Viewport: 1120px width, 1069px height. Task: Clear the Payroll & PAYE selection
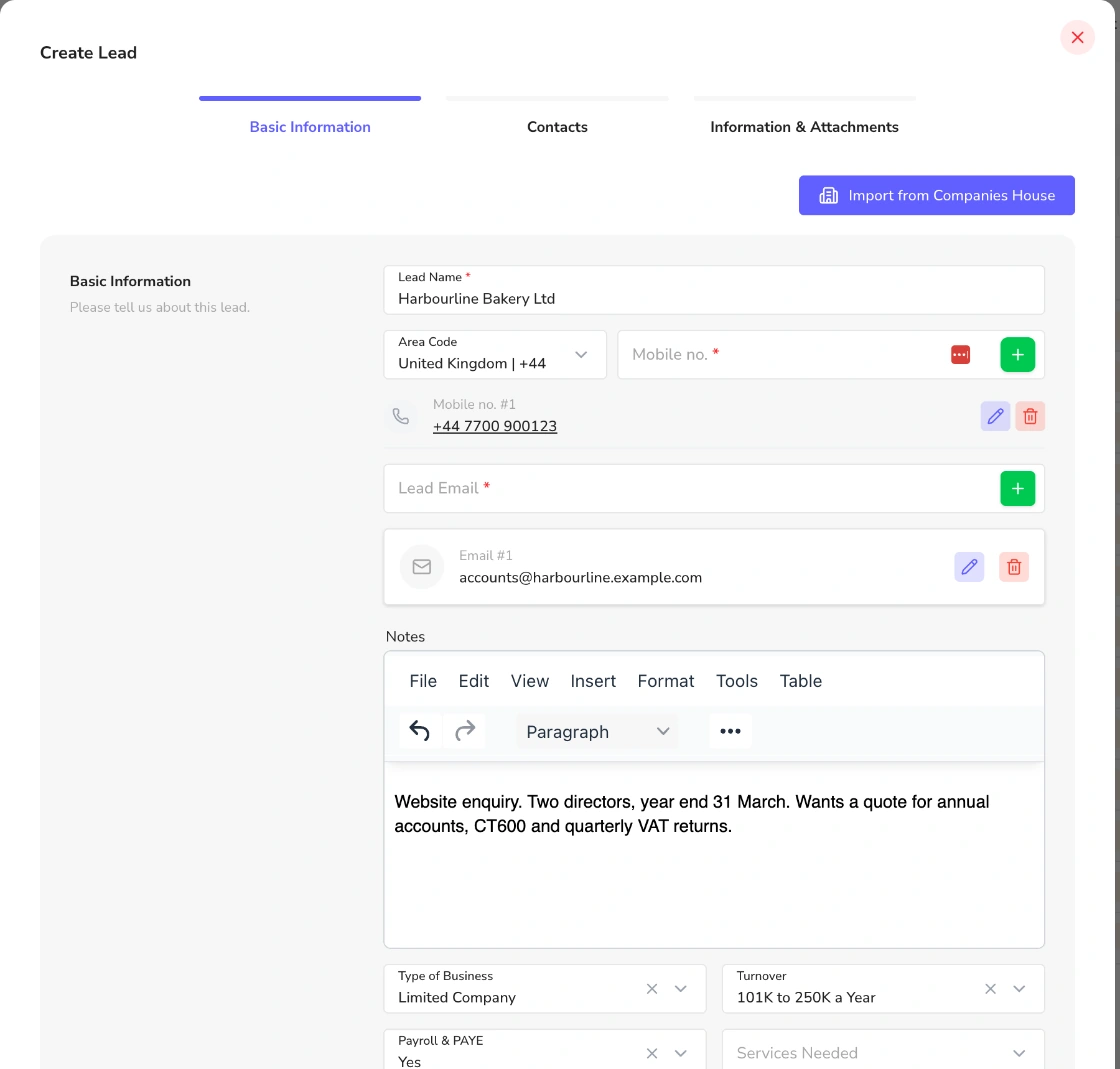(x=651, y=1053)
